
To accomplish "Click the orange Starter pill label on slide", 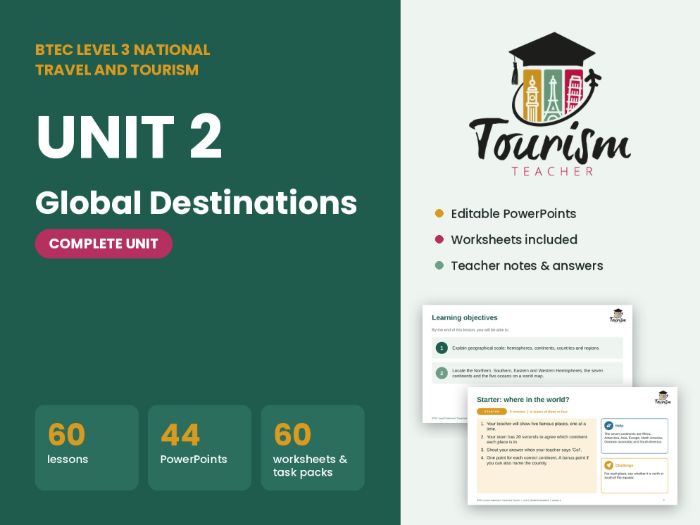I will (x=492, y=412).
